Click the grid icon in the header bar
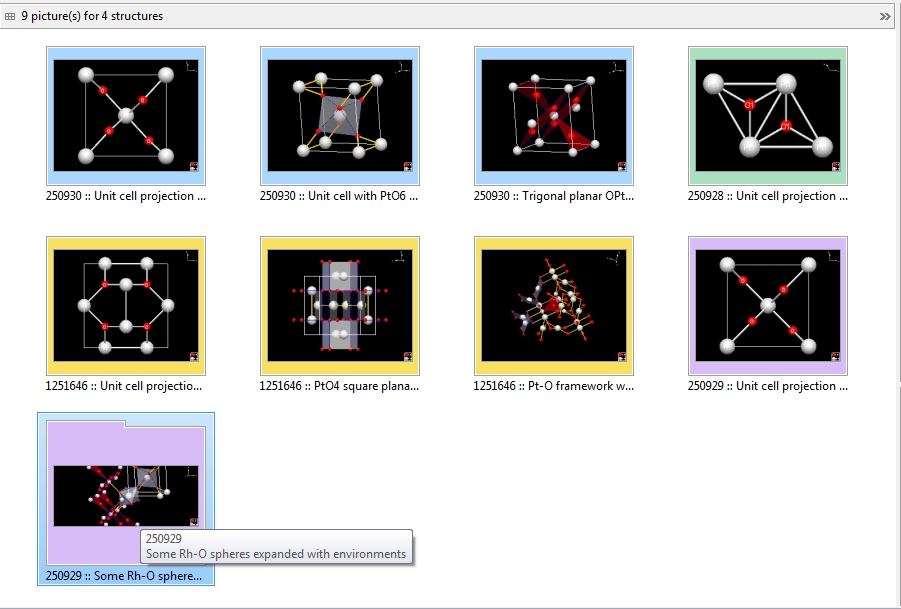901x609 pixels. click(10, 16)
